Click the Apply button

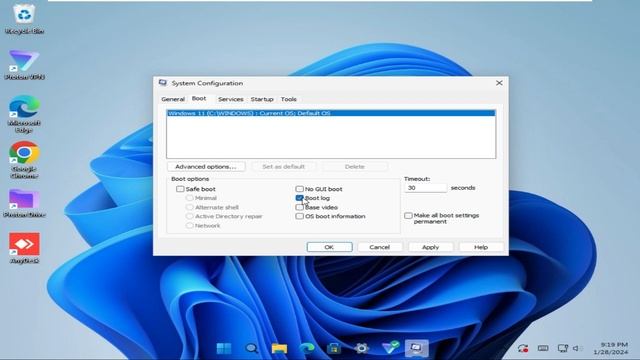click(x=430, y=247)
